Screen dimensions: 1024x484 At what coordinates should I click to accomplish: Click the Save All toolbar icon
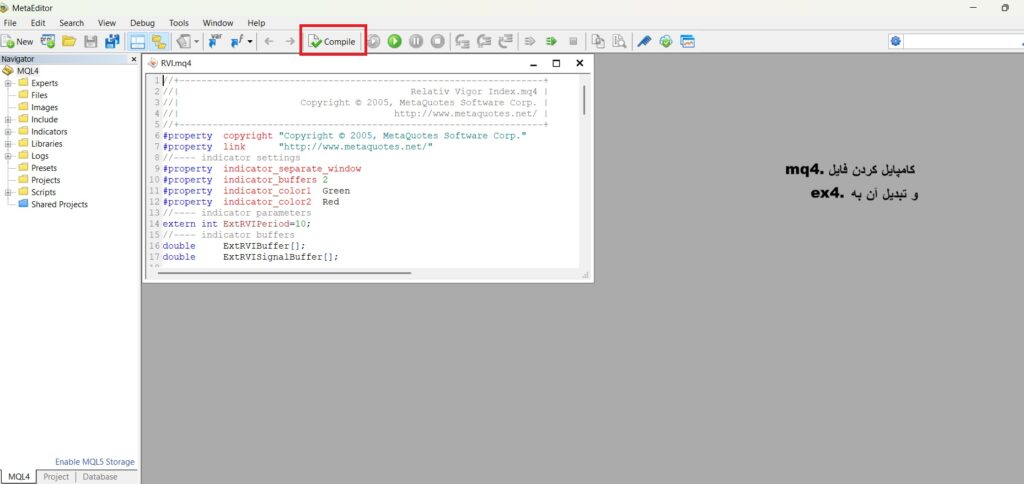112,41
